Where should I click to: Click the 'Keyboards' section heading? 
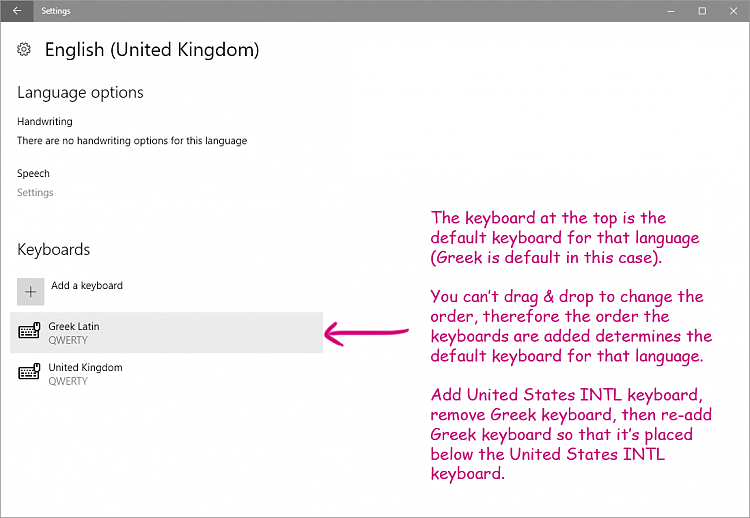coord(53,250)
